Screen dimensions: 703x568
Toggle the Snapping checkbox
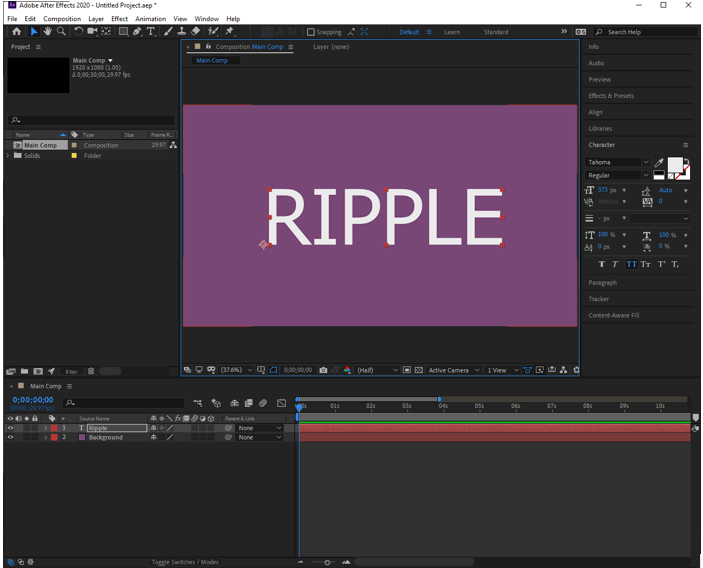pos(311,32)
